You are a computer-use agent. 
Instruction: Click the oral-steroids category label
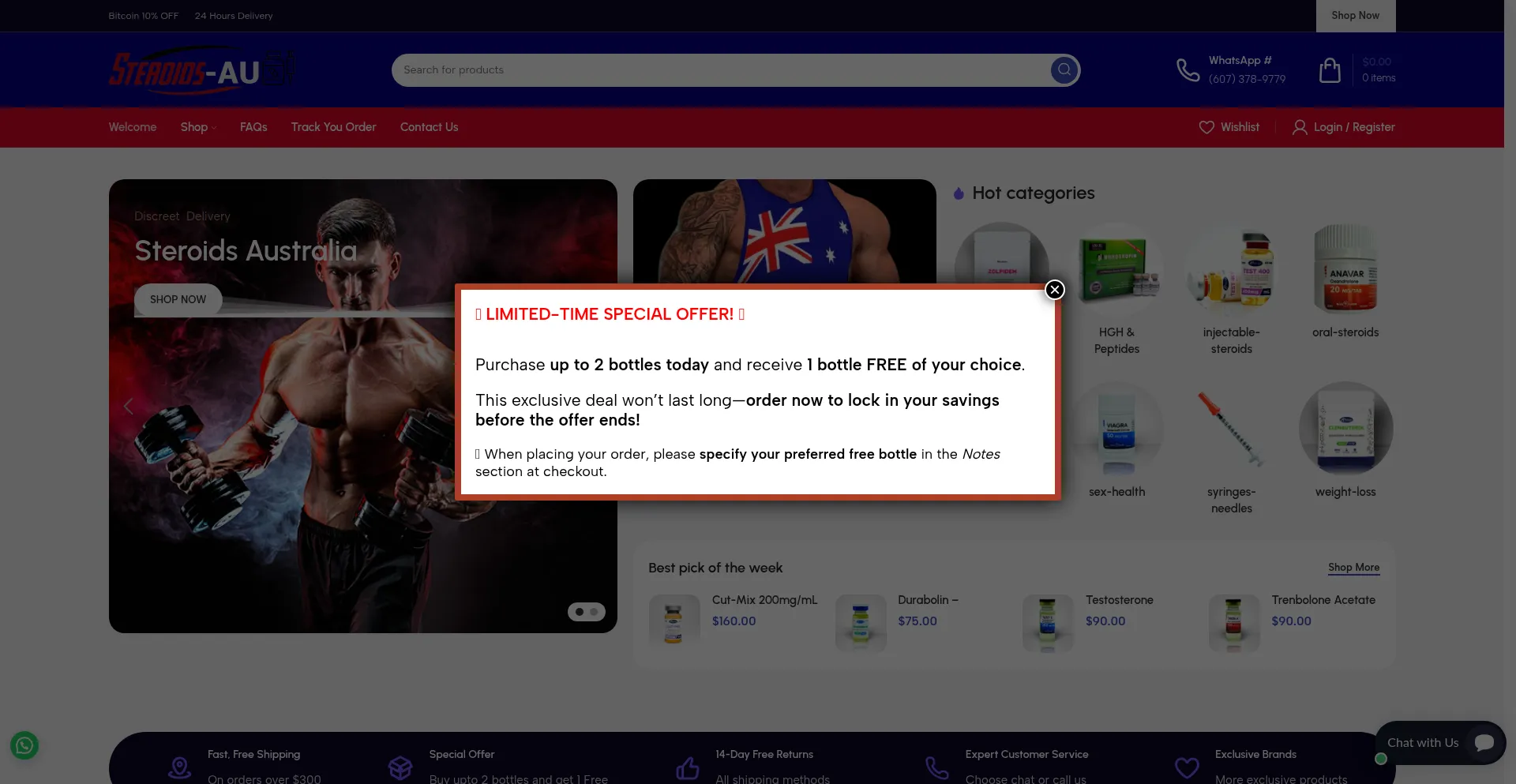point(1345,332)
